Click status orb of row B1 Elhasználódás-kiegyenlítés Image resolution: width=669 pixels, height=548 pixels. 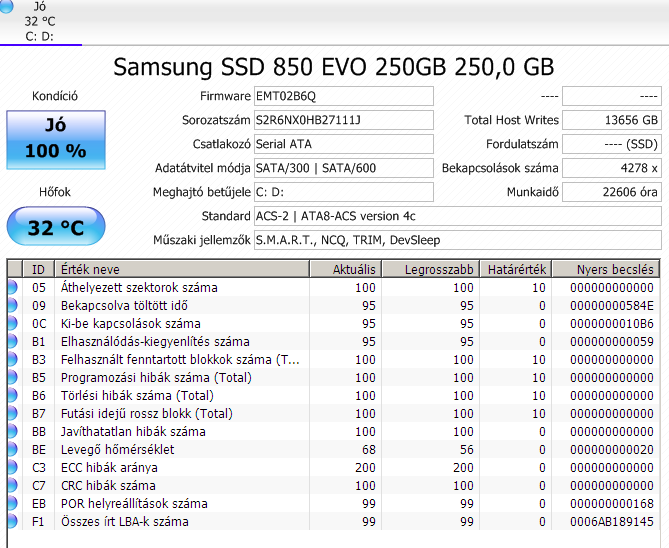click(x=12, y=341)
